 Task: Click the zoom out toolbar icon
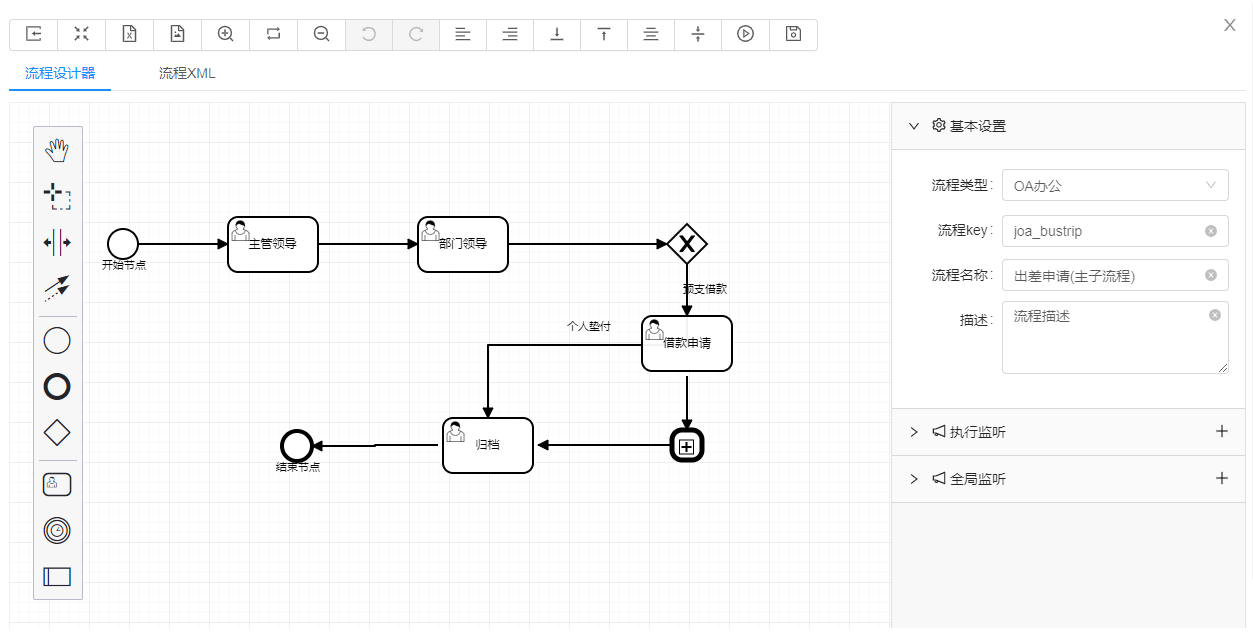[322, 34]
